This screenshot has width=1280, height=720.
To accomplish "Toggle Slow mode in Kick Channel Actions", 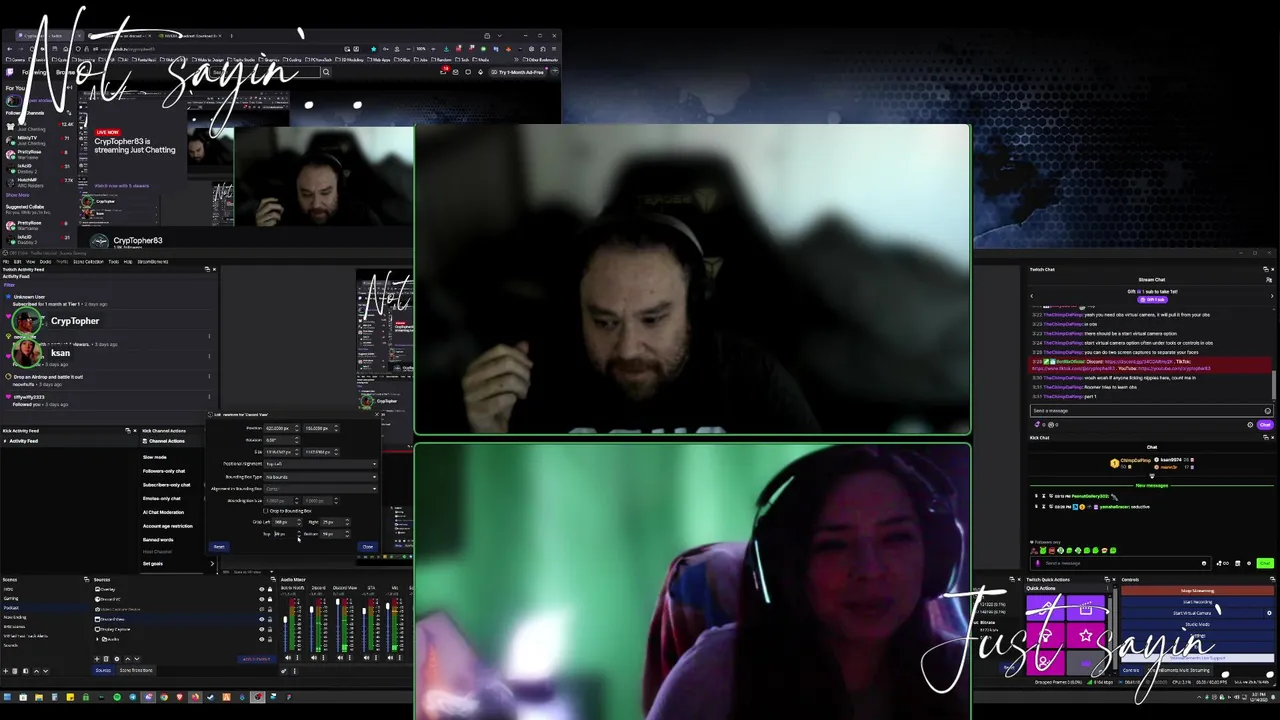I will pyautogui.click(x=155, y=457).
